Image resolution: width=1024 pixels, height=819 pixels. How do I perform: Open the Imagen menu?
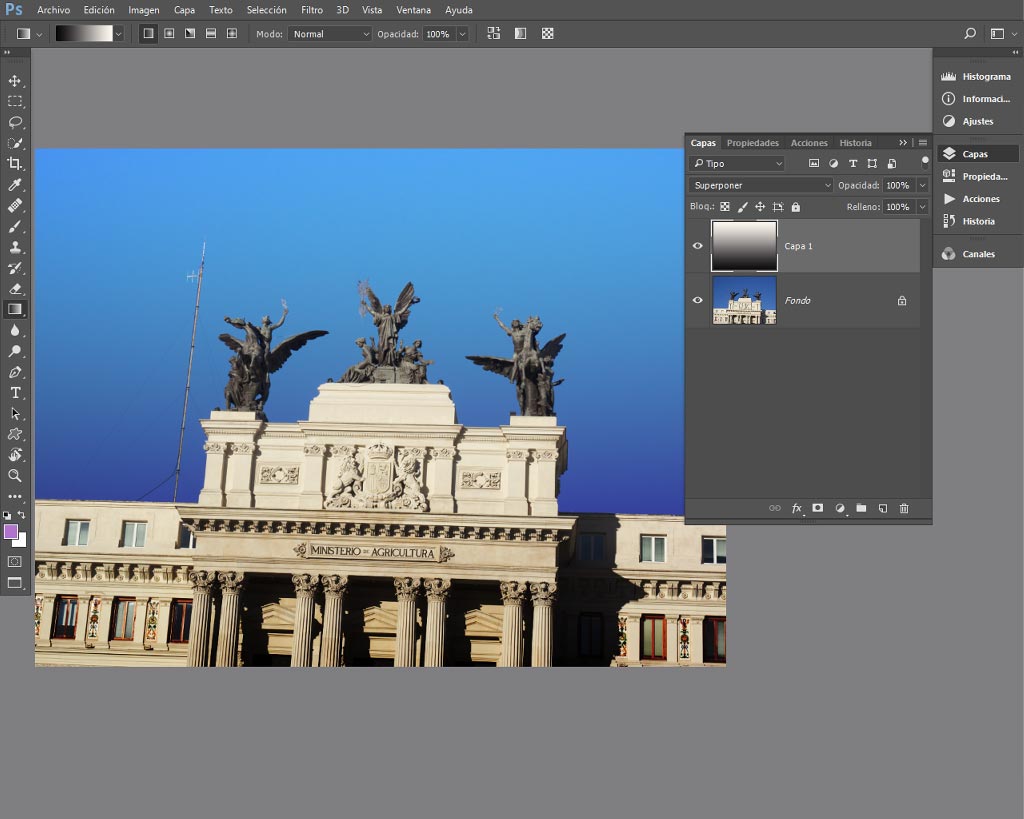[x=144, y=10]
